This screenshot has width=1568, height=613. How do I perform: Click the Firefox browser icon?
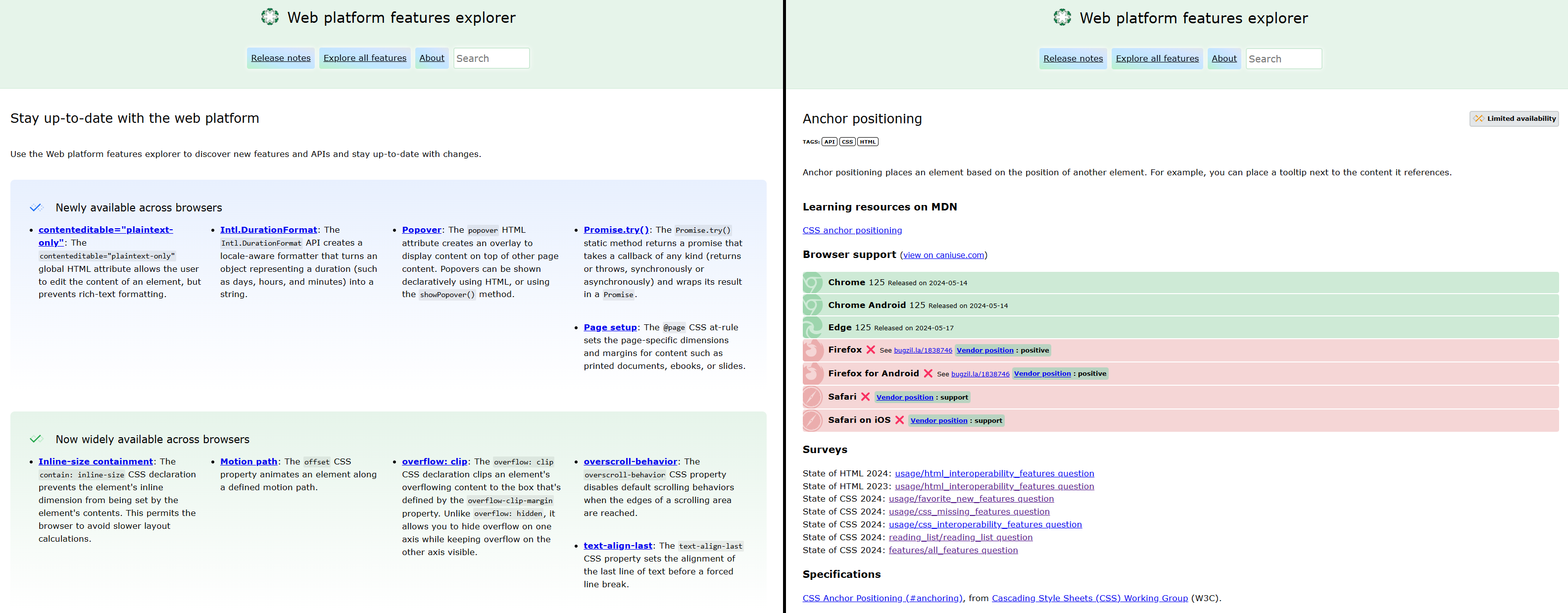pyautogui.click(x=813, y=350)
